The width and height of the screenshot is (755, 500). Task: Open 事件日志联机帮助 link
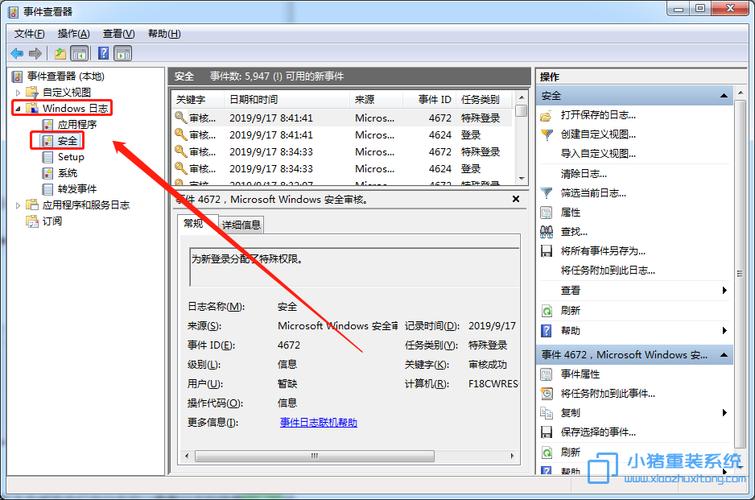(x=318, y=422)
